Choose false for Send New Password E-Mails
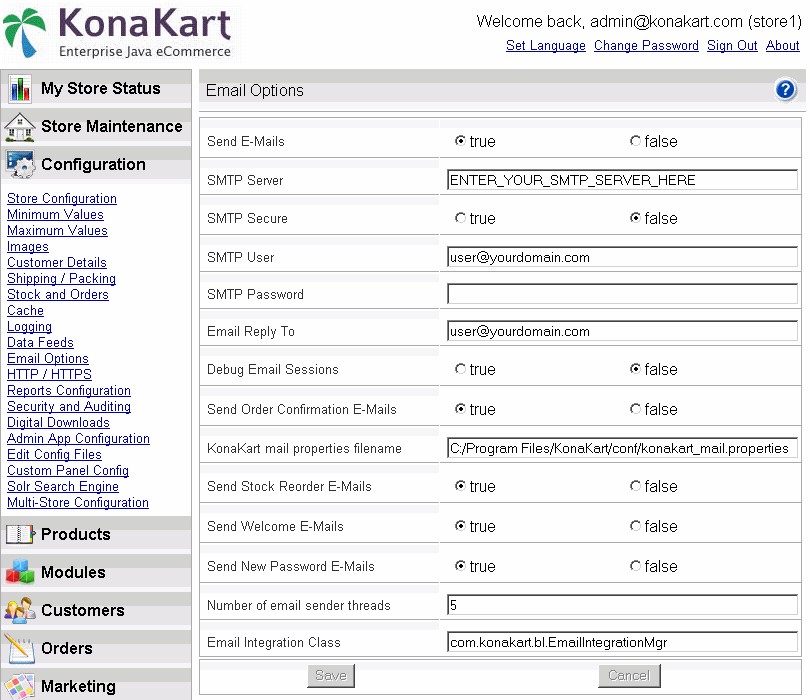810x700 pixels. (x=635, y=566)
